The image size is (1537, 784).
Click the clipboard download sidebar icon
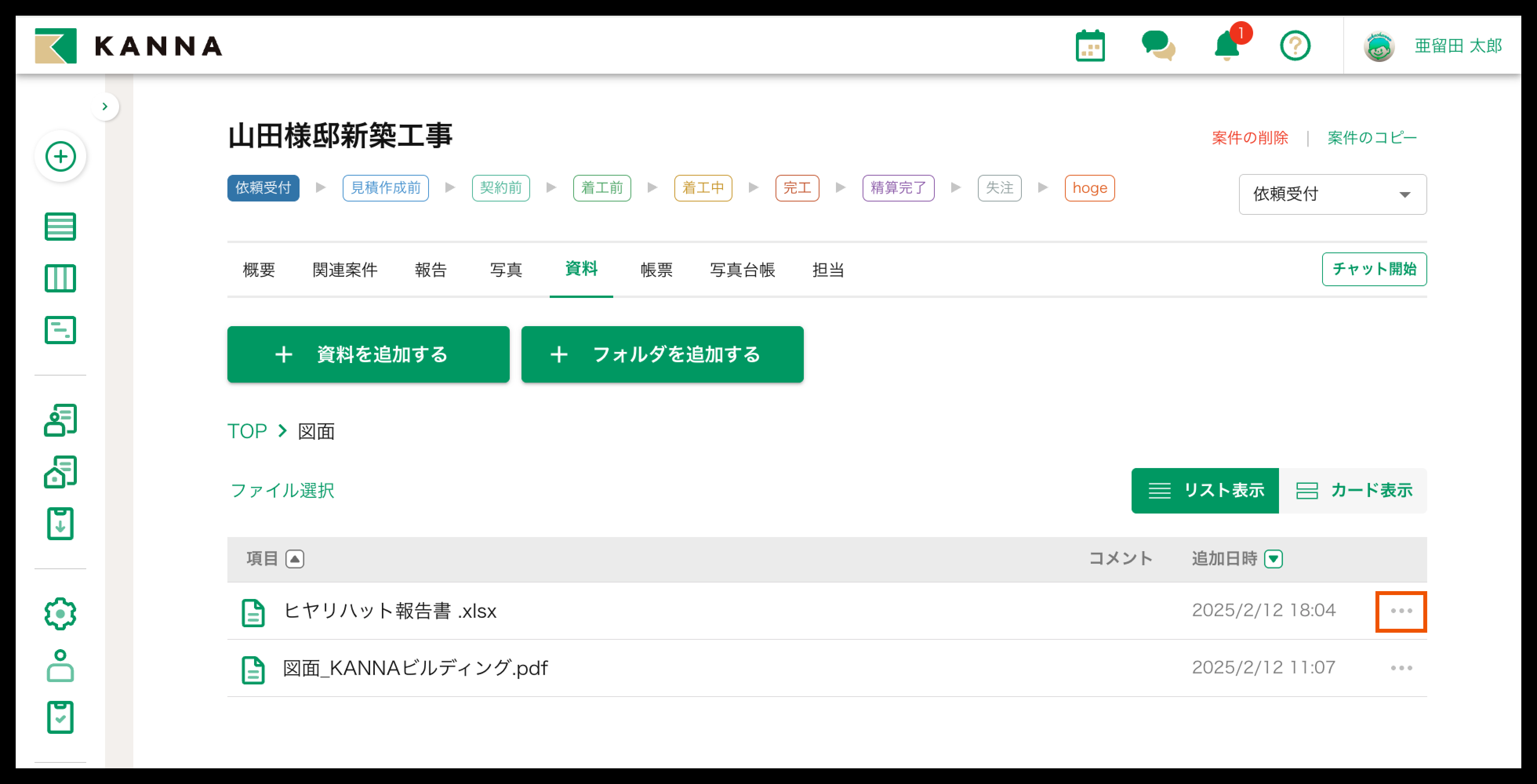60,523
